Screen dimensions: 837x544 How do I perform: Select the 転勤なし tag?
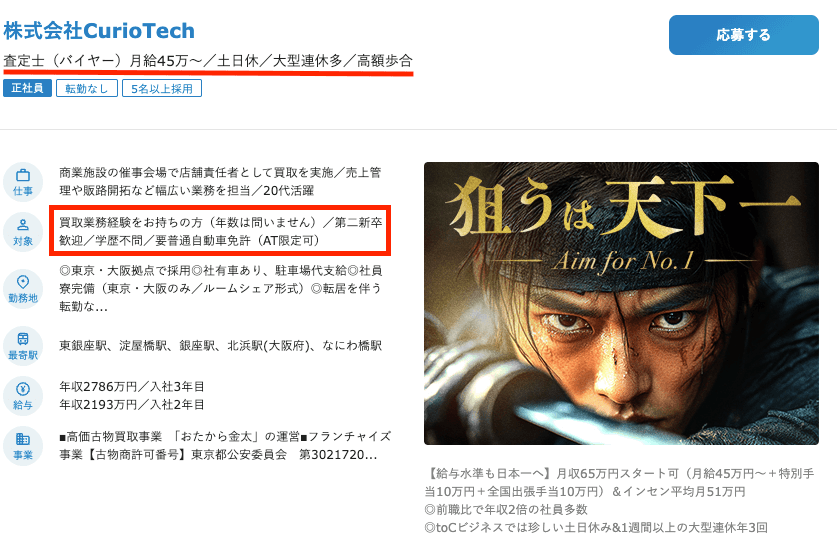coord(86,89)
